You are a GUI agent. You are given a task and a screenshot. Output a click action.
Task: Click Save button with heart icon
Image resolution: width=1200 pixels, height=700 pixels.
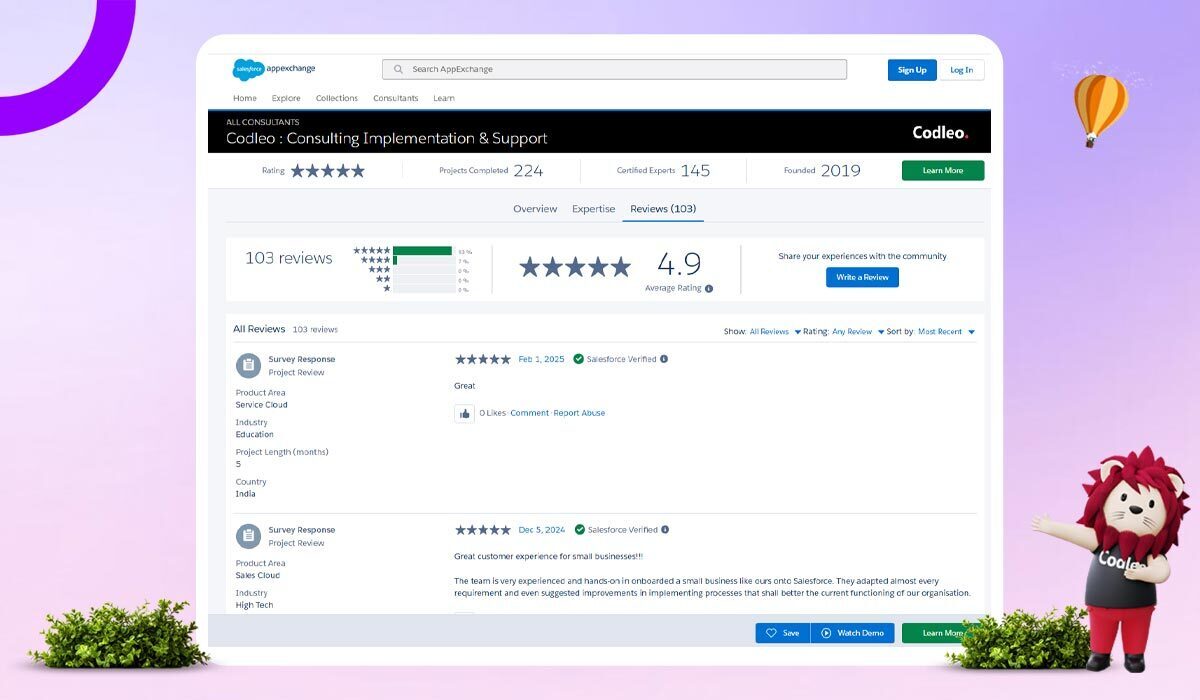(x=782, y=633)
